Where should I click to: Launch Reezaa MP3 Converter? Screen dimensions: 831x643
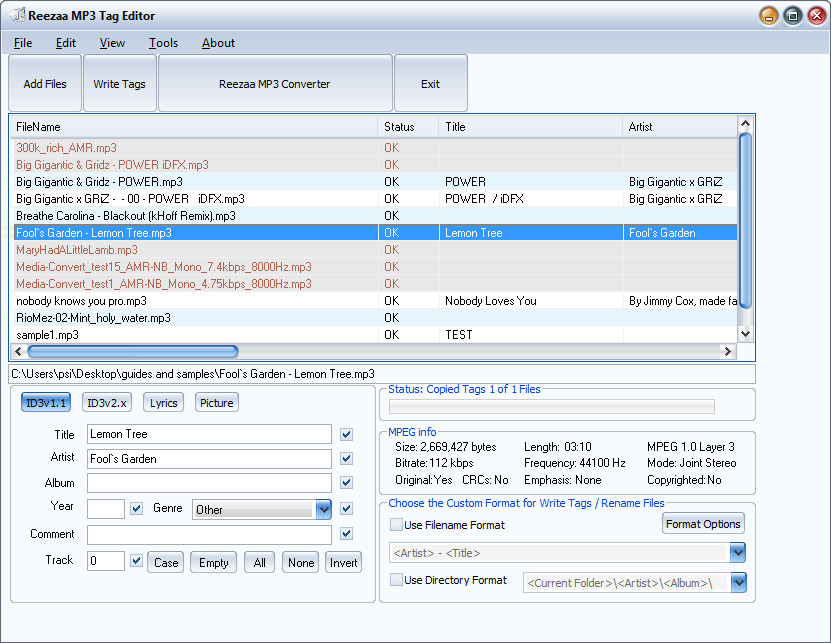click(275, 83)
